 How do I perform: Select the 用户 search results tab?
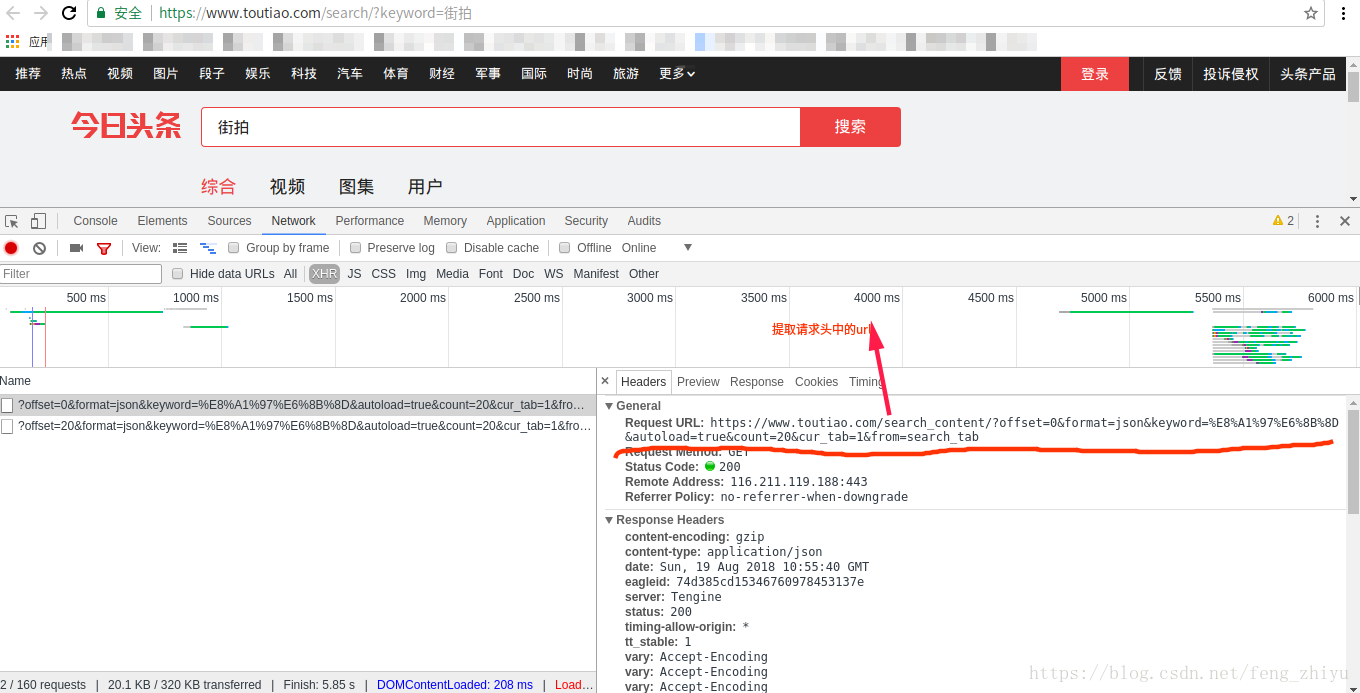coord(425,186)
